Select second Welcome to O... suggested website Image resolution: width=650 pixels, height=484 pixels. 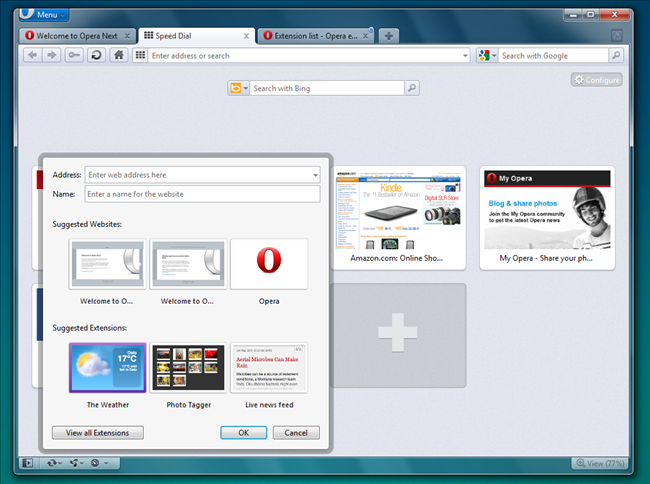click(x=188, y=264)
